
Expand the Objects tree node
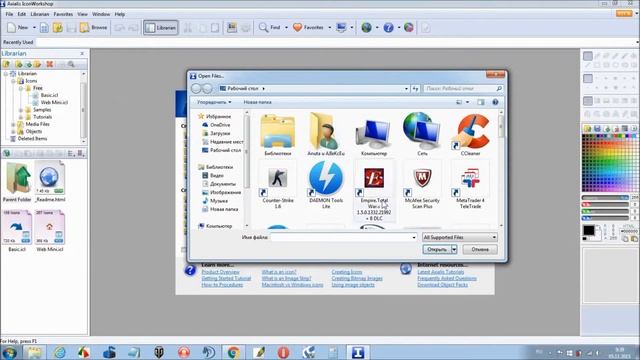(13, 131)
